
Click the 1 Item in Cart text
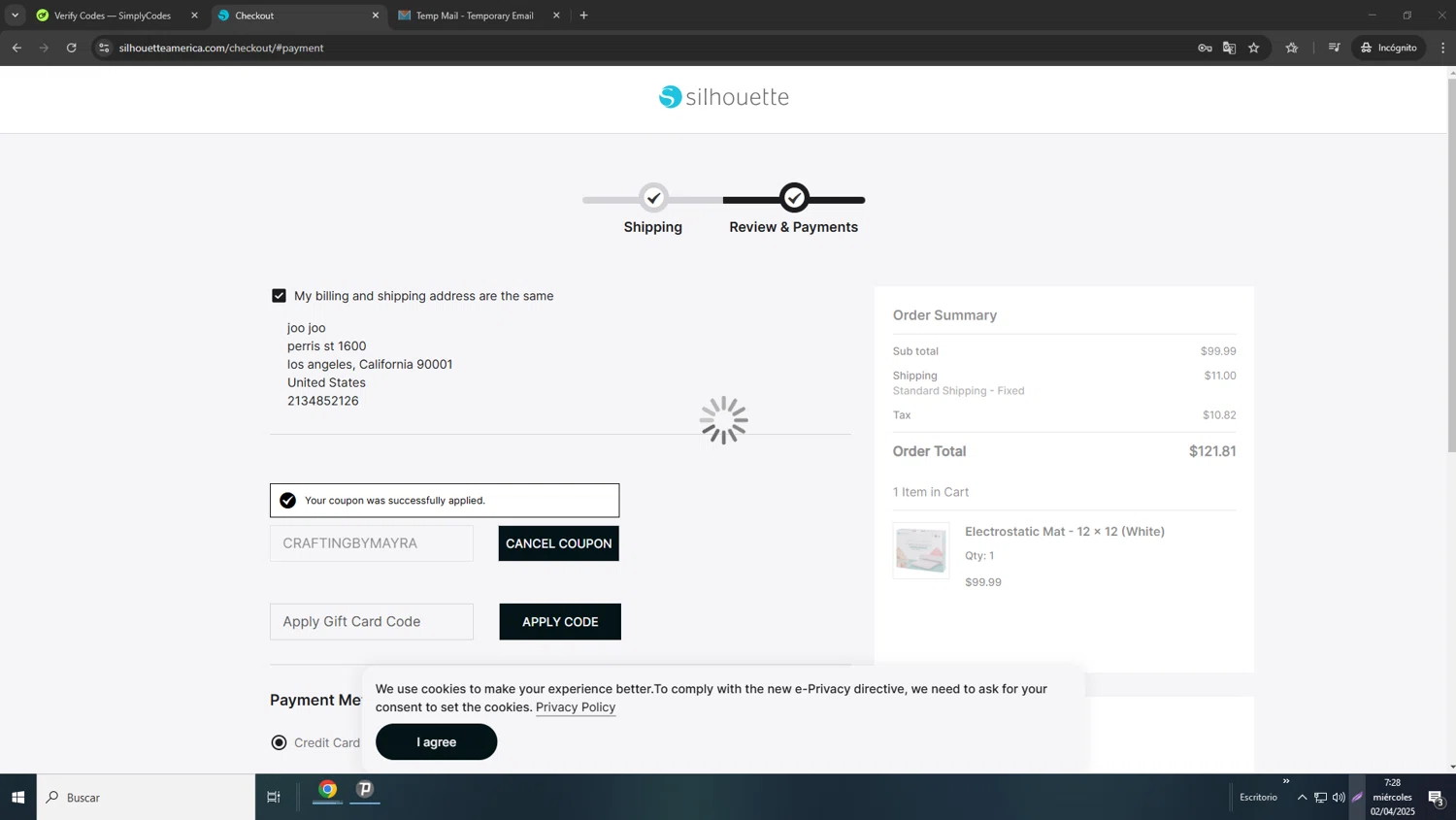(931, 492)
